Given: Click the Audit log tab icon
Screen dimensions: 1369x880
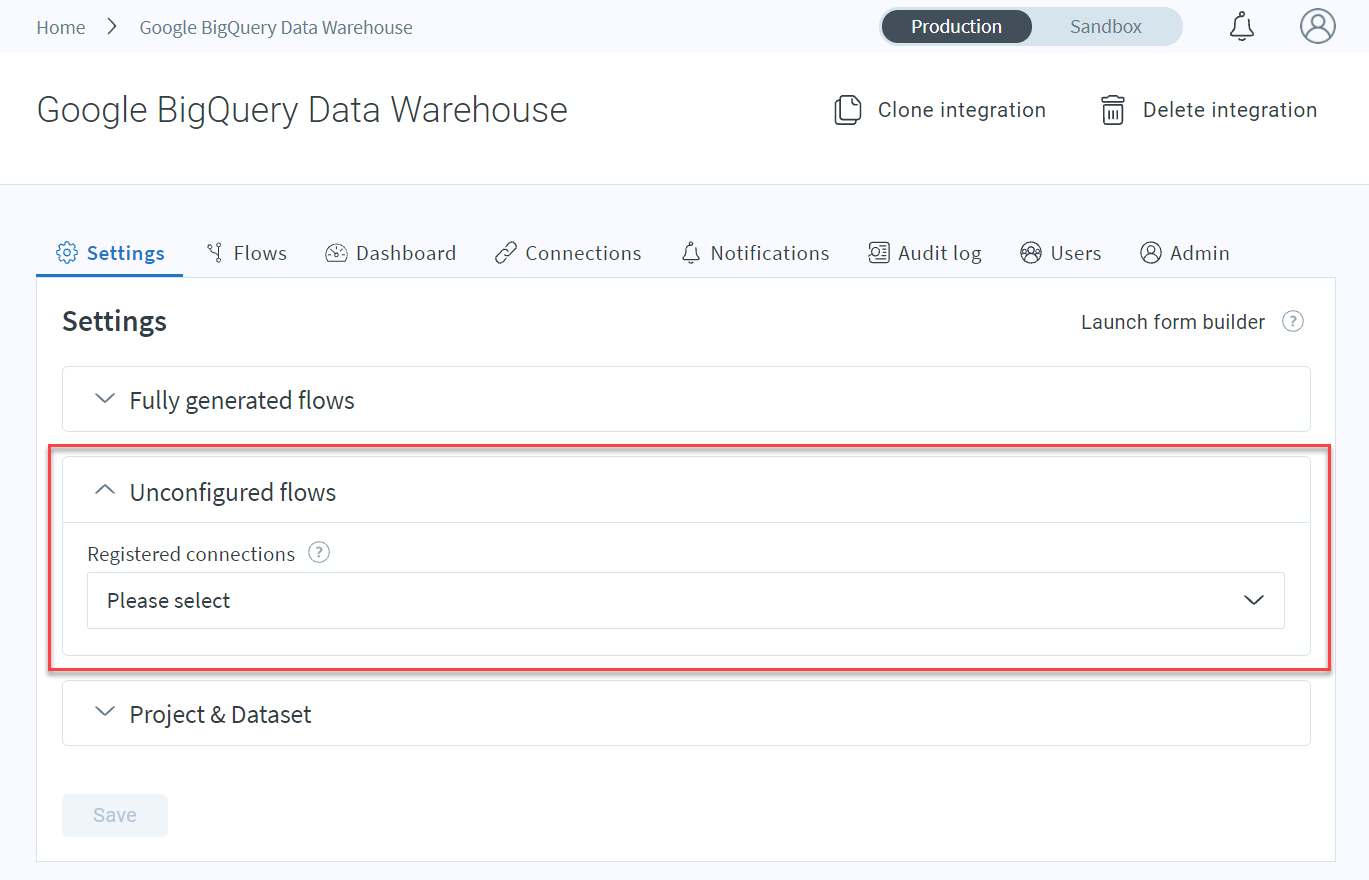Looking at the screenshot, I should 879,253.
